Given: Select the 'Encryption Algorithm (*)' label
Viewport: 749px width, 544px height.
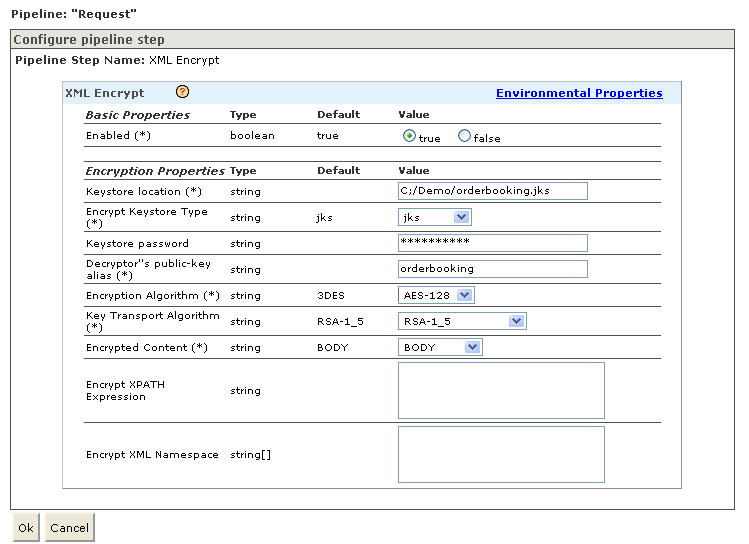Looking at the screenshot, I should [153, 296].
